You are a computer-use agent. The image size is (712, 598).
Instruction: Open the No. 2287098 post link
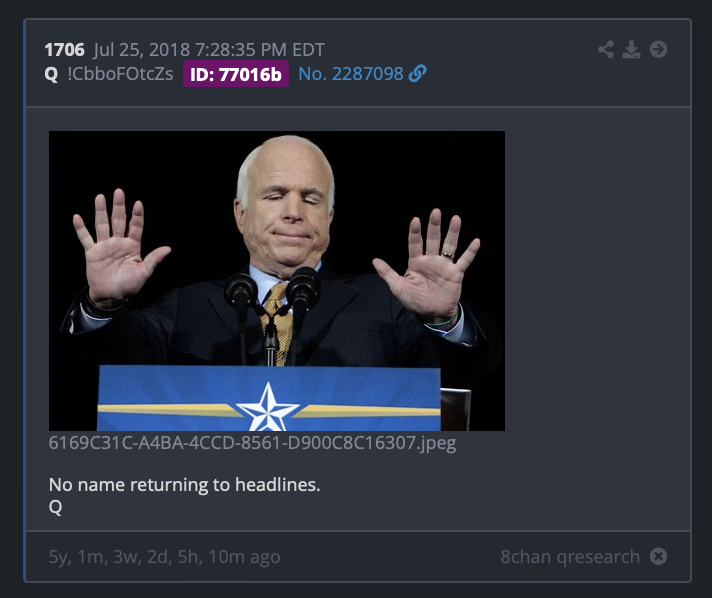pos(351,74)
